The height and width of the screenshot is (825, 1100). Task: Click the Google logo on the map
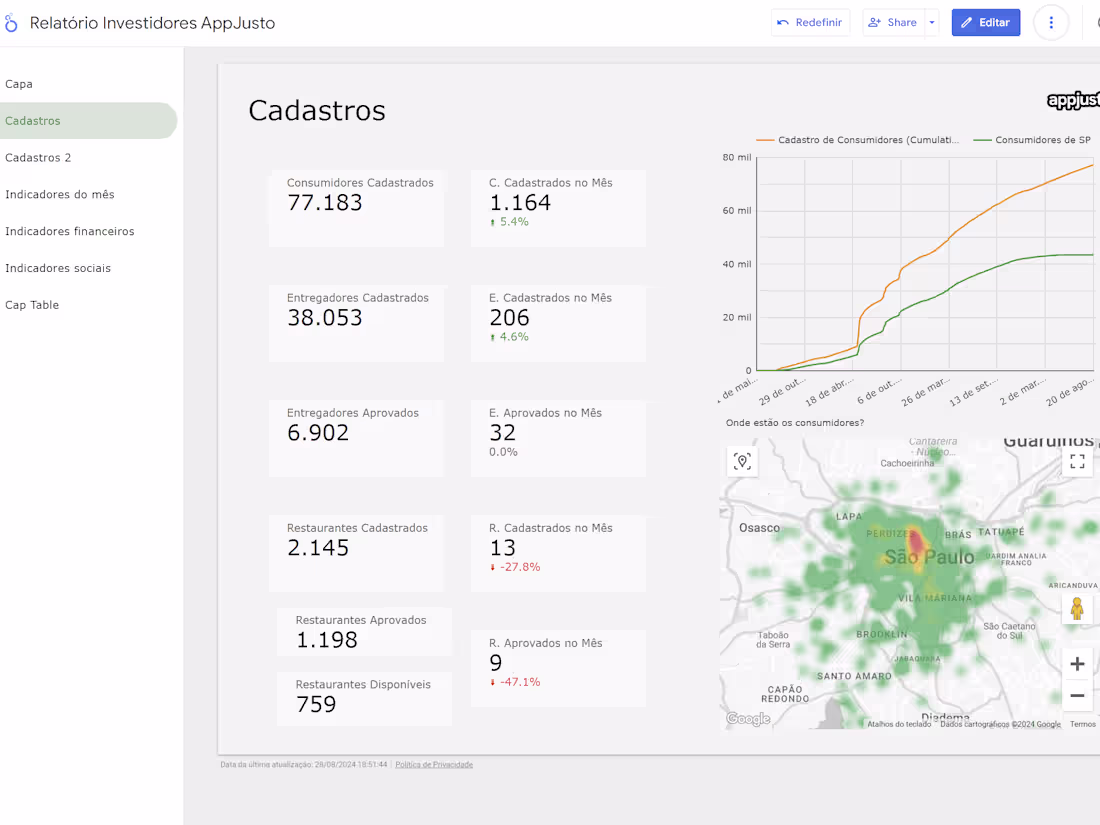pos(747,718)
